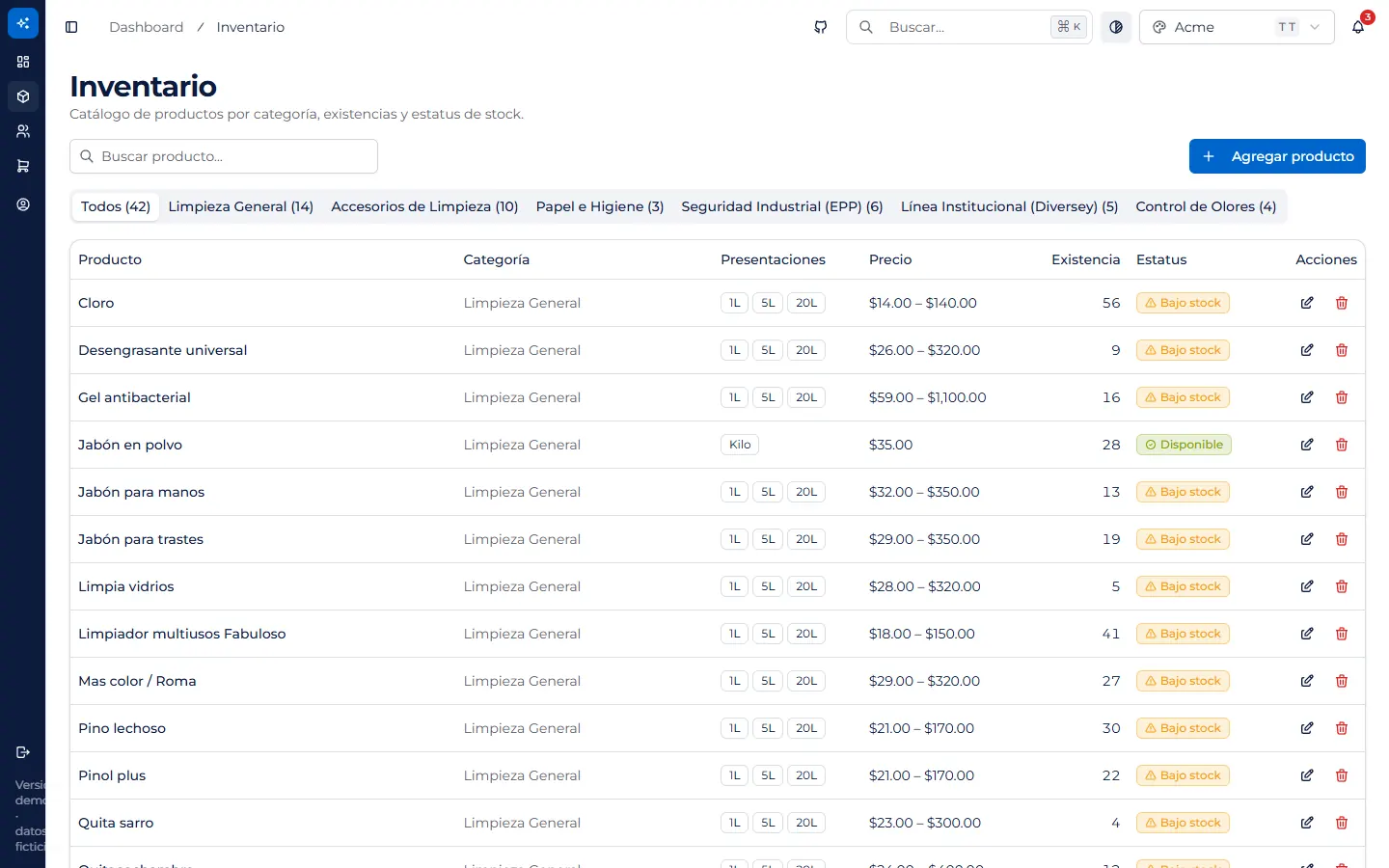
Task: Open the notifications bell
Action: (x=1358, y=27)
